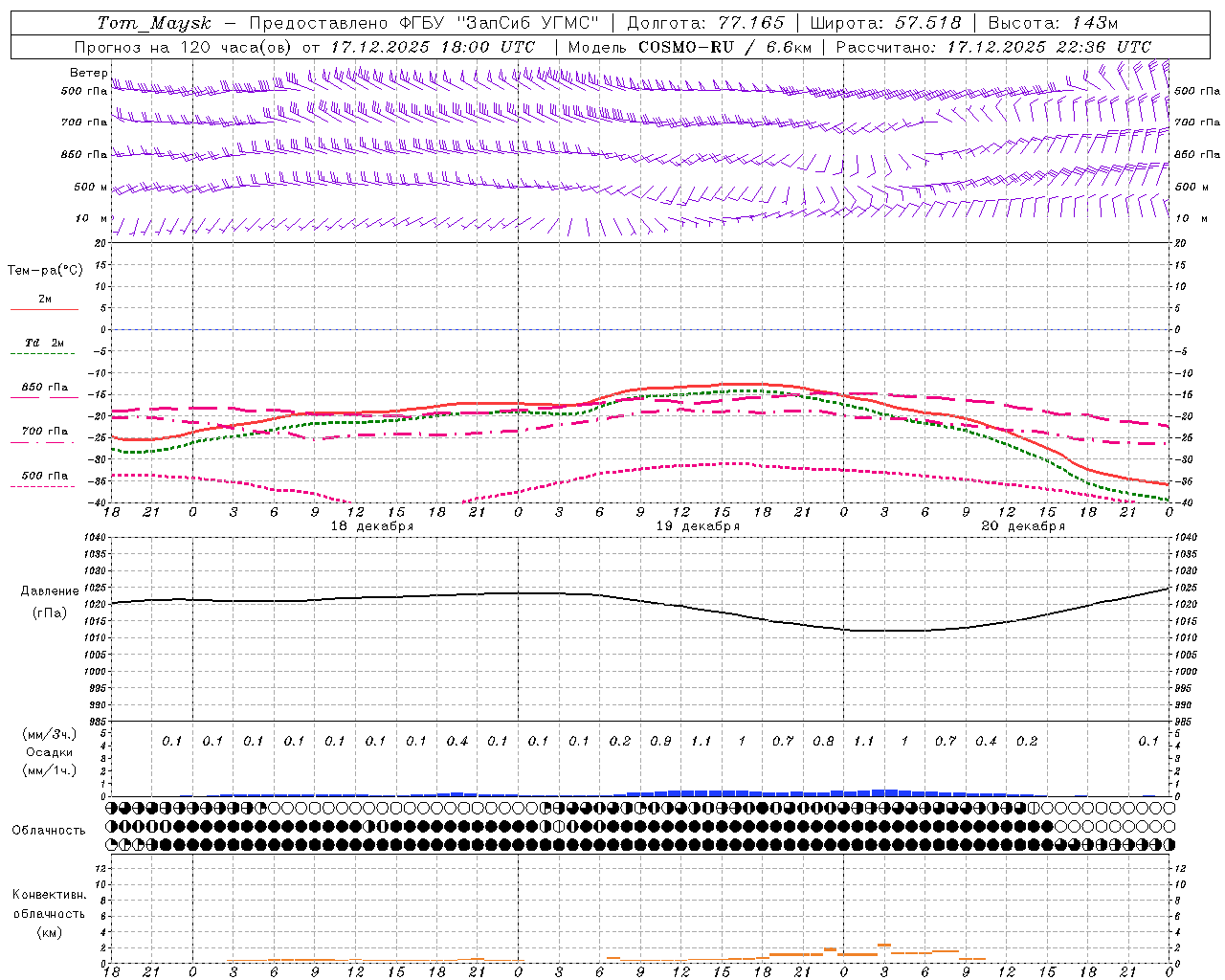Click the dash-dot line sample under "700 гПа" legend

44,443
